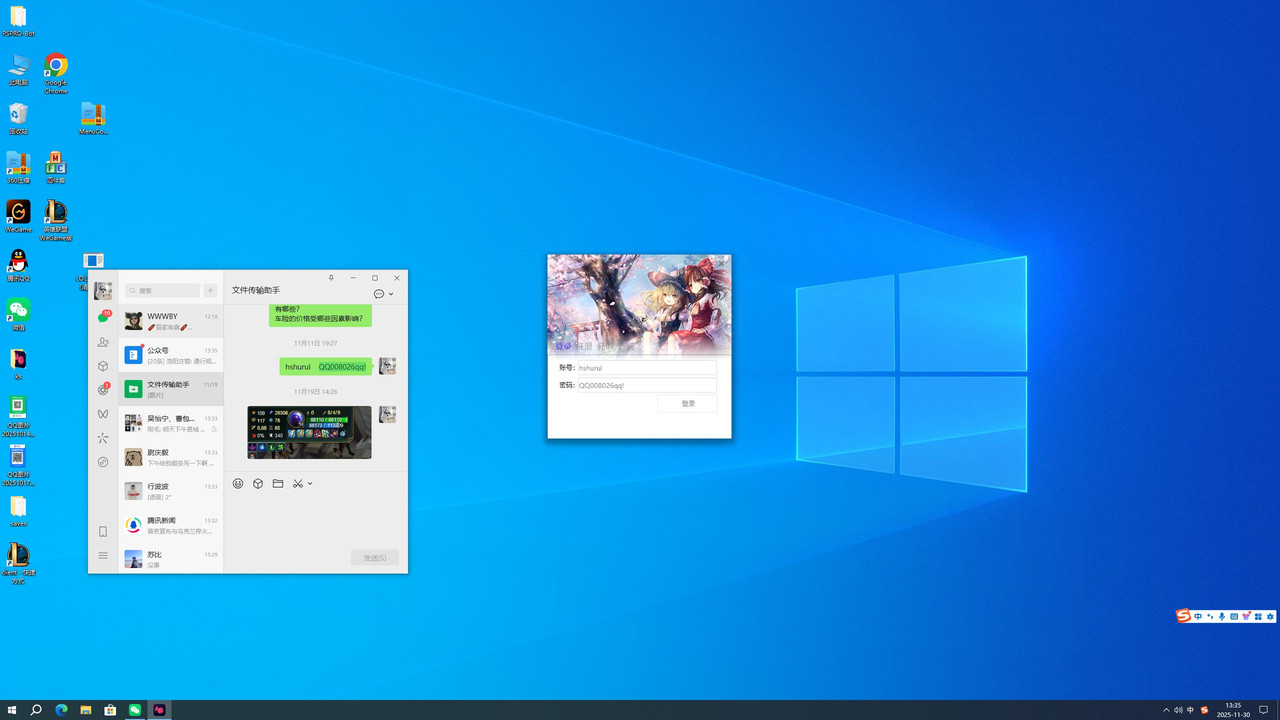
Task: Expand the chevron next to chat info
Action: [x=391, y=294]
